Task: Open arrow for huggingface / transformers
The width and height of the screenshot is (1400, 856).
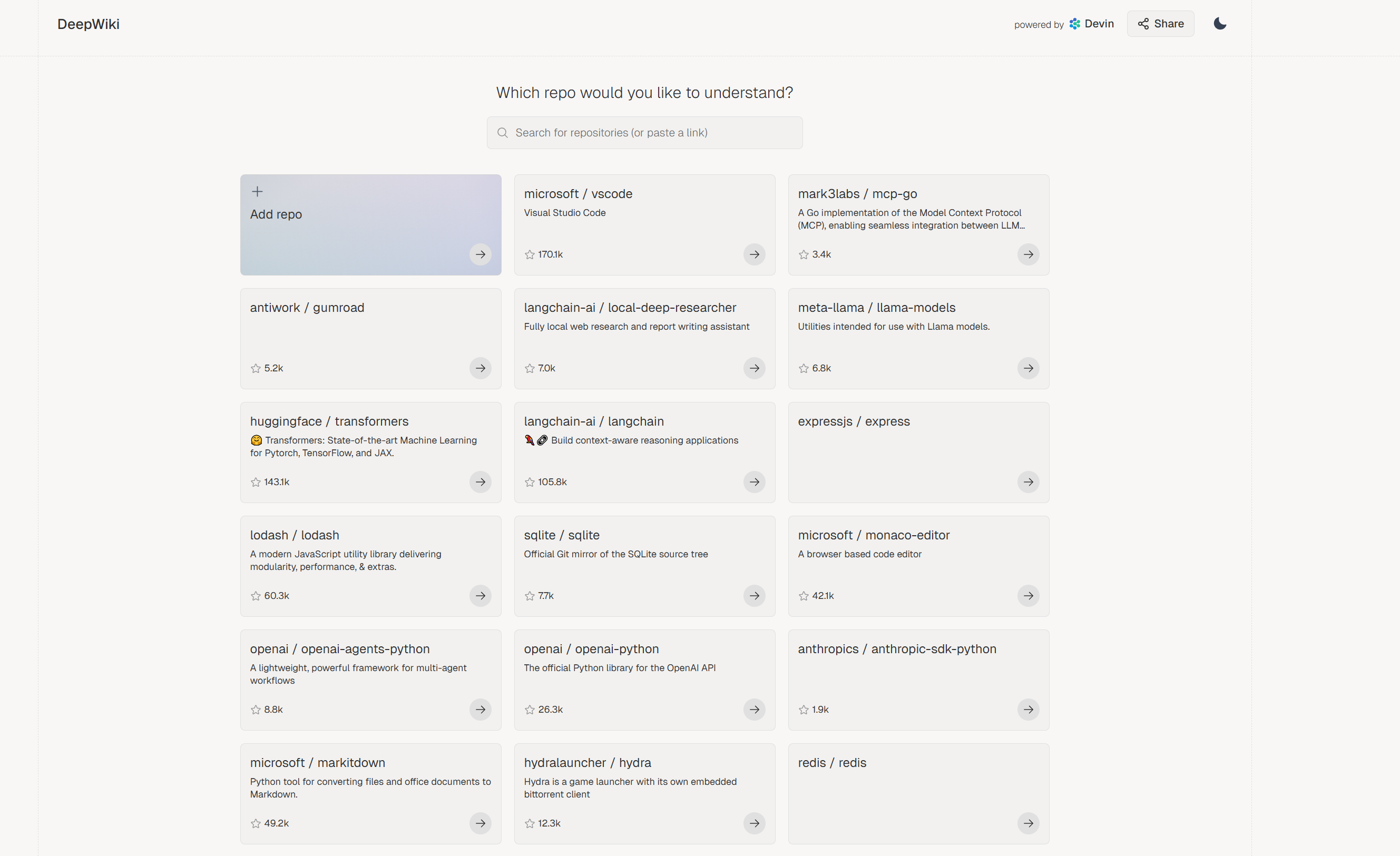Action: [480, 481]
